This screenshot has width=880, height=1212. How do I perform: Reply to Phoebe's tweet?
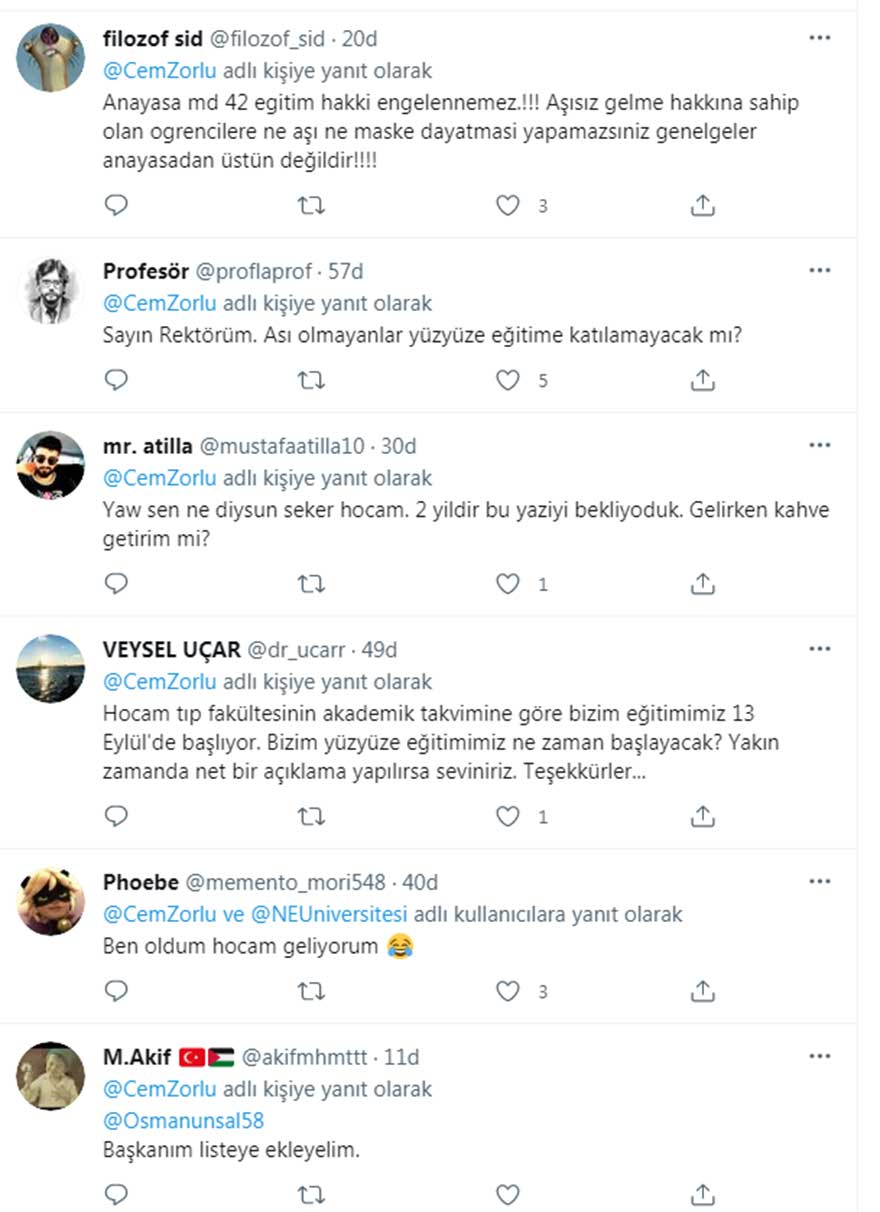coord(117,992)
